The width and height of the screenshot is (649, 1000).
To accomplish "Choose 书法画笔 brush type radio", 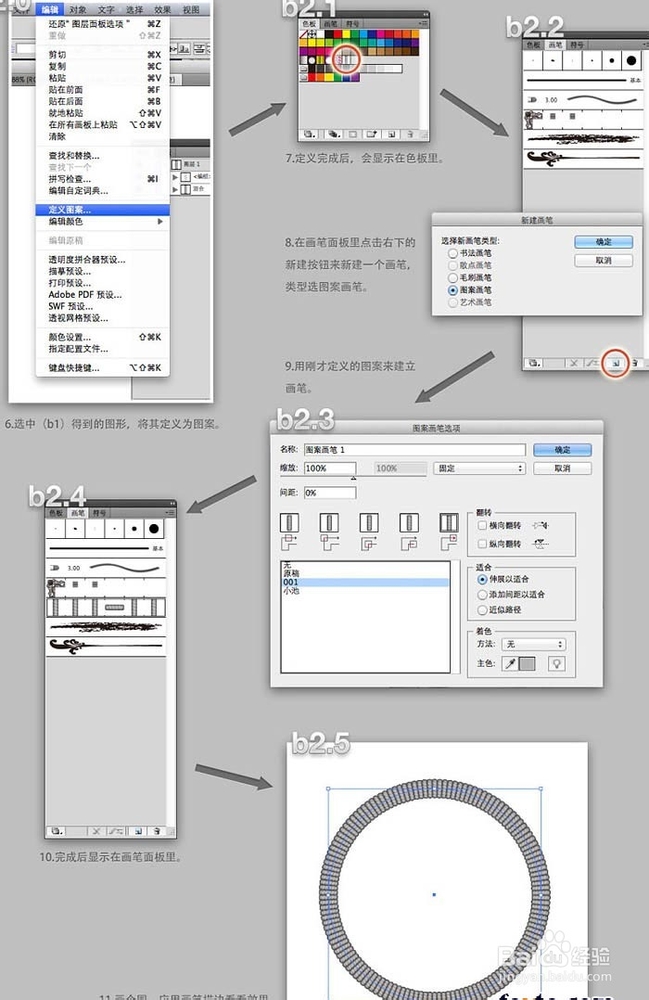I will pos(453,253).
